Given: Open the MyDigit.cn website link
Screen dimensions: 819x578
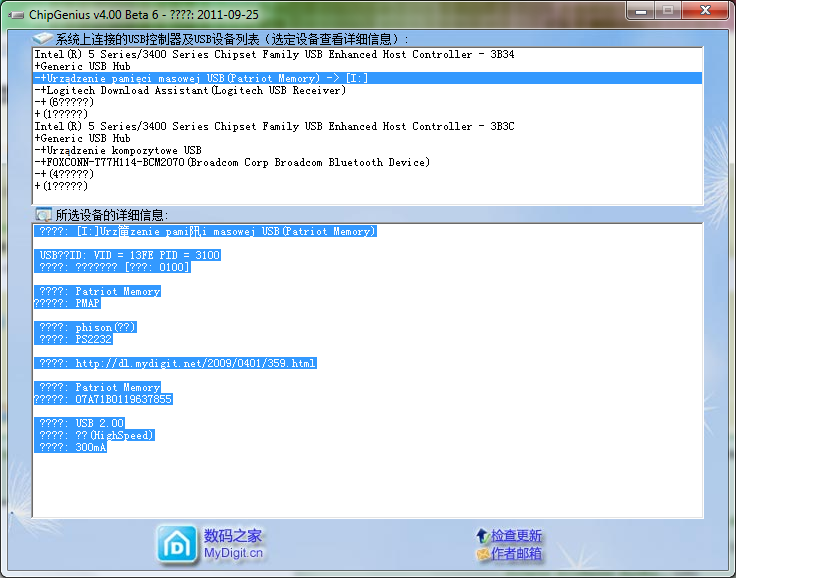Looking at the screenshot, I should click(233, 553).
